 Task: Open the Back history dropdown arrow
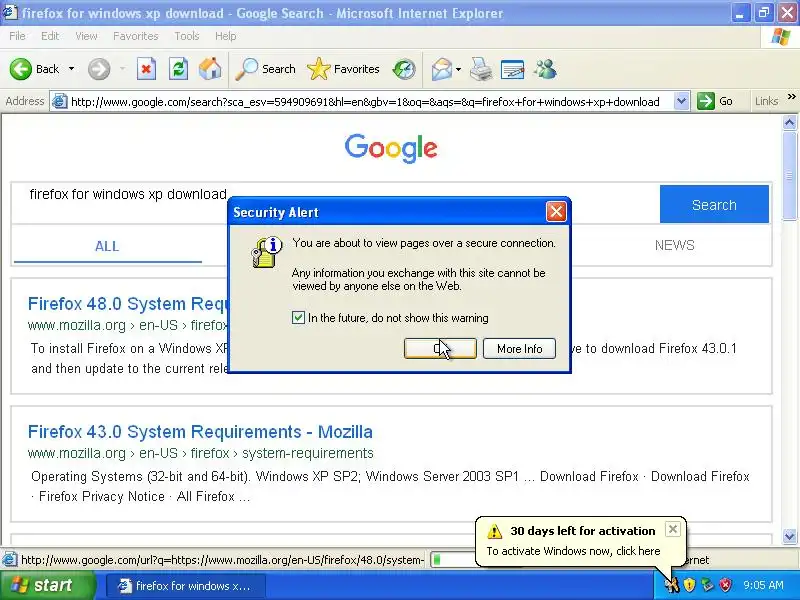pos(71,69)
